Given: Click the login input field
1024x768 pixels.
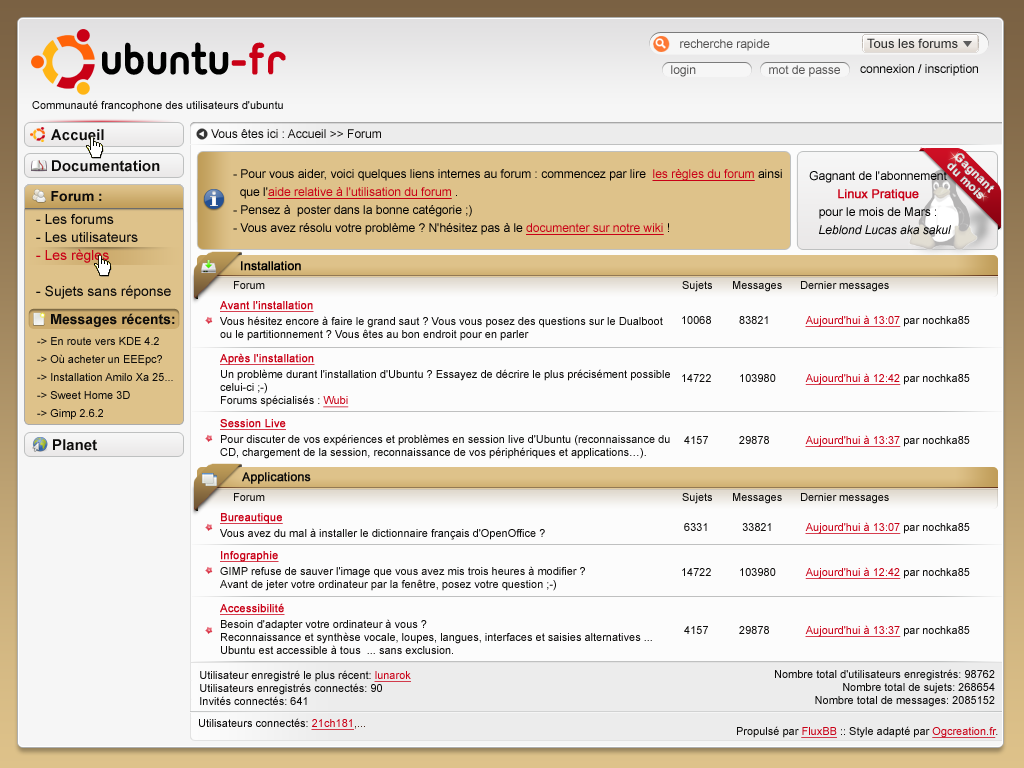Looking at the screenshot, I should [707, 70].
